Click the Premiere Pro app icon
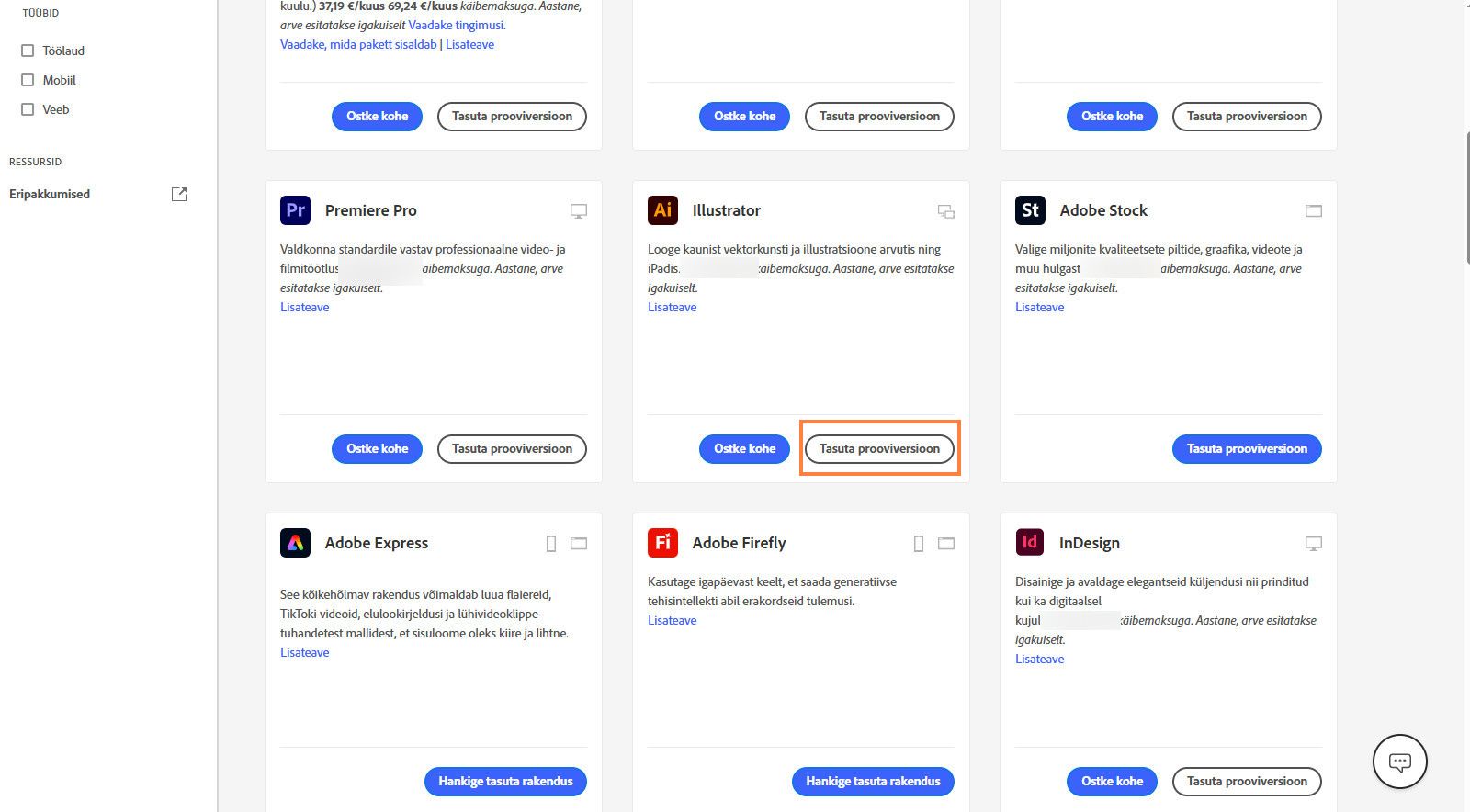Viewport: 1470px width, 812px height. (295, 210)
